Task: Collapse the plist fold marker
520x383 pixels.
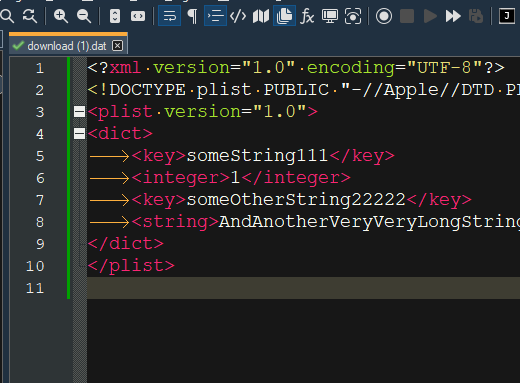Action: 79,112
